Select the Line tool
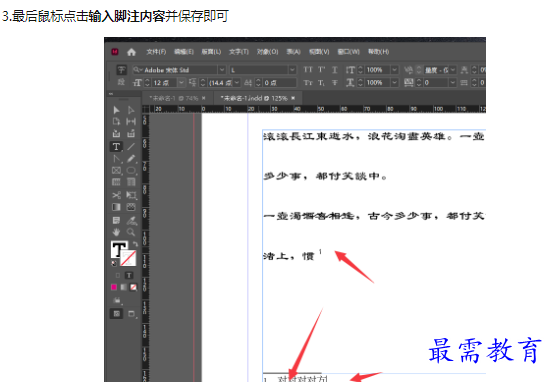Screen dimensions: 550x382 click(131, 146)
